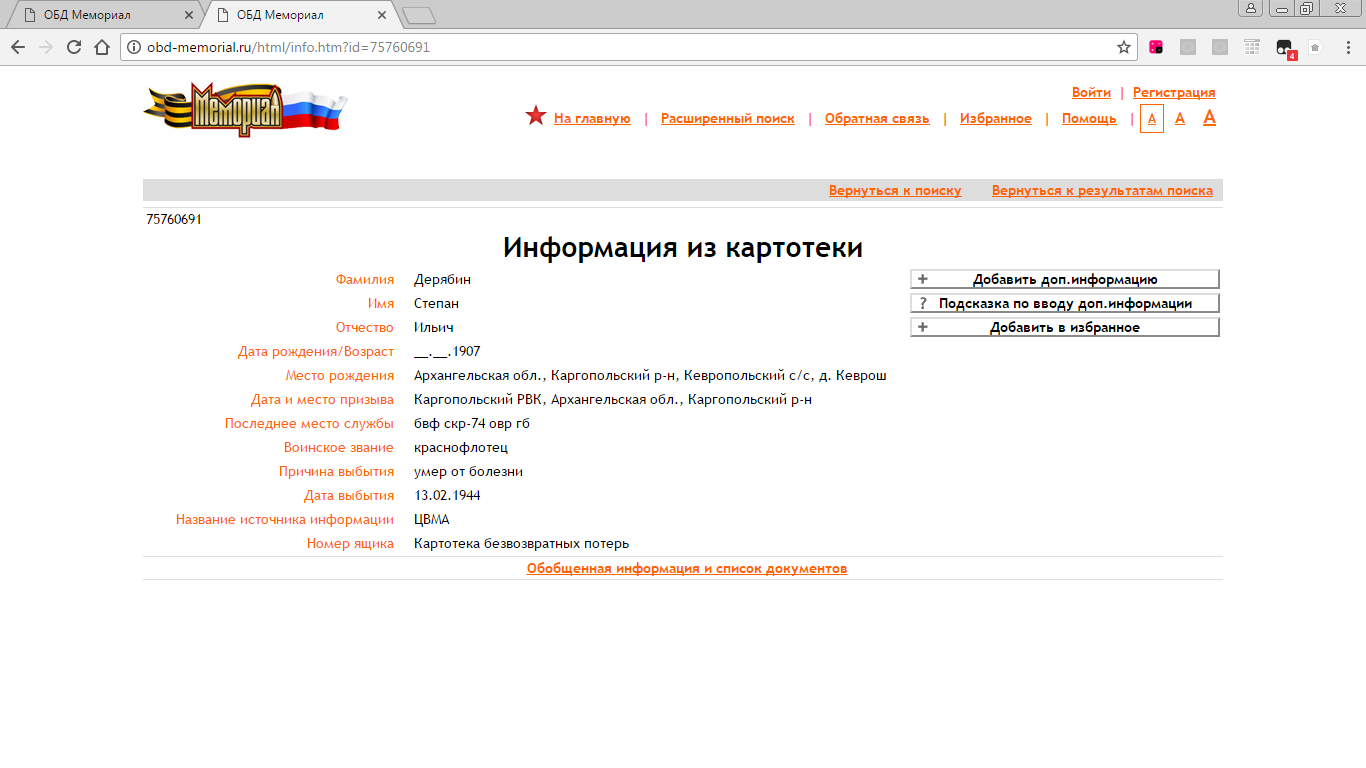Open the browser home page icon

[x=102, y=47]
